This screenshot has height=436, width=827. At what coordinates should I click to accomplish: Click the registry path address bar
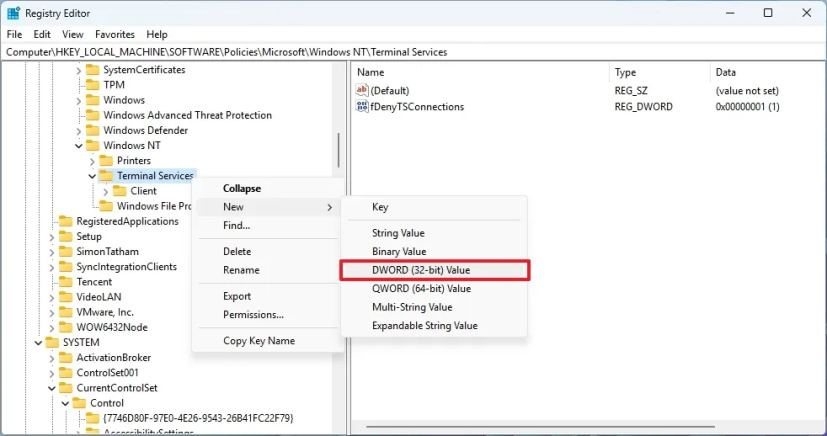(414, 52)
